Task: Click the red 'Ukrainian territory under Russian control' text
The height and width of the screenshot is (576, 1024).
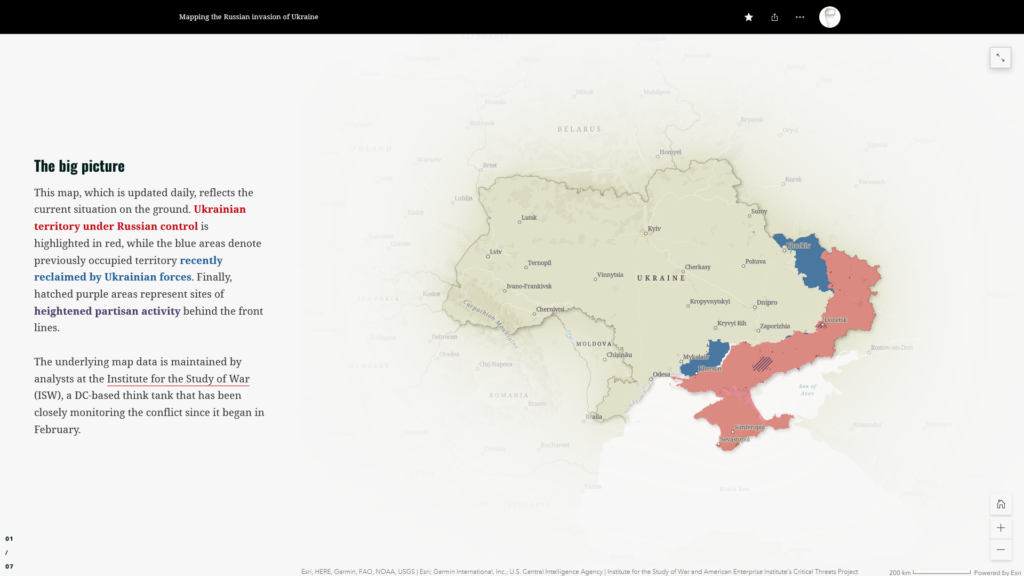Action: 139,218
